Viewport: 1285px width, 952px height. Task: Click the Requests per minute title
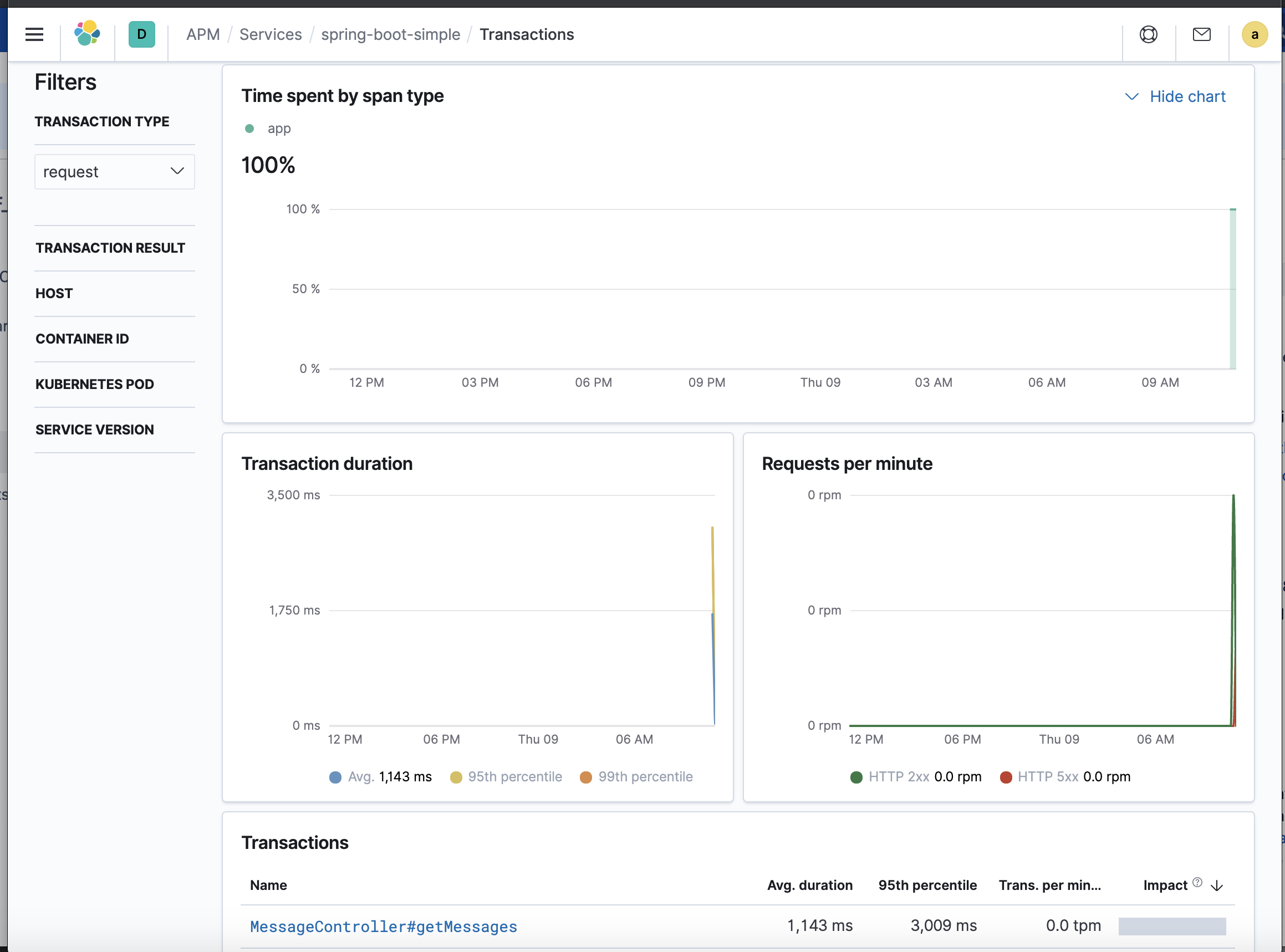[x=847, y=464]
